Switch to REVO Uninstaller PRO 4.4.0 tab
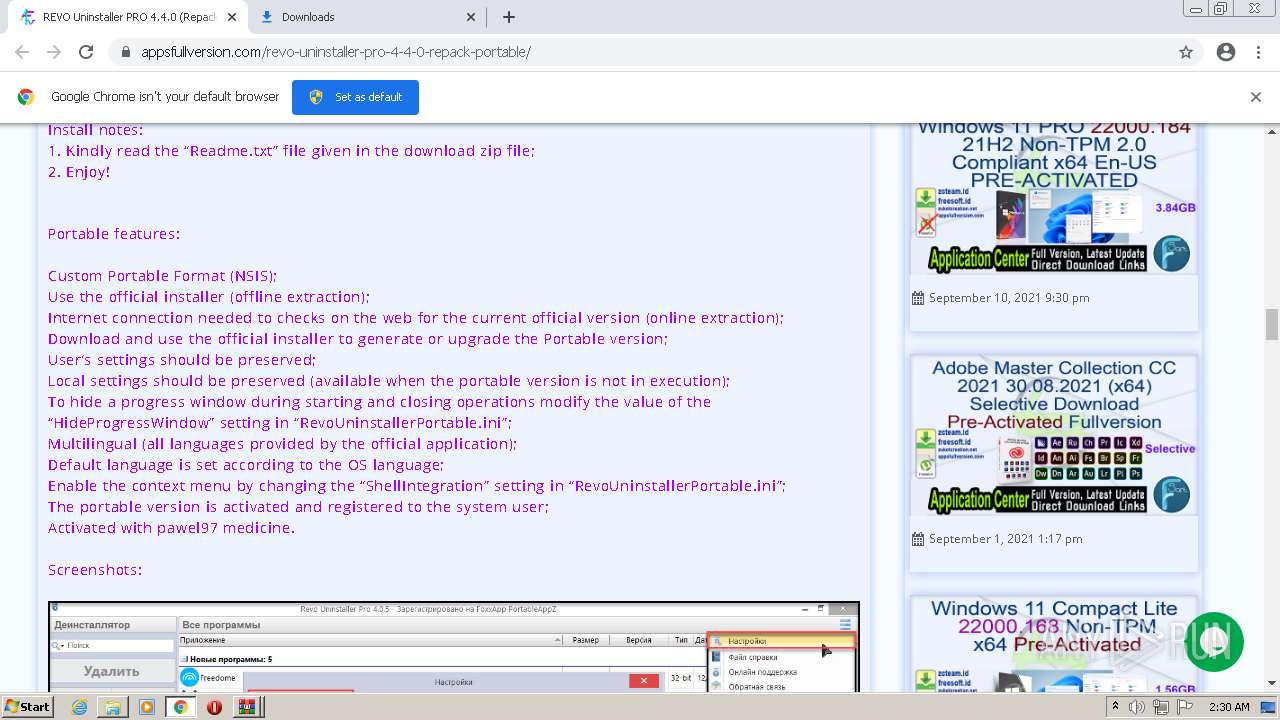The width and height of the screenshot is (1280, 720). (x=129, y=17)
